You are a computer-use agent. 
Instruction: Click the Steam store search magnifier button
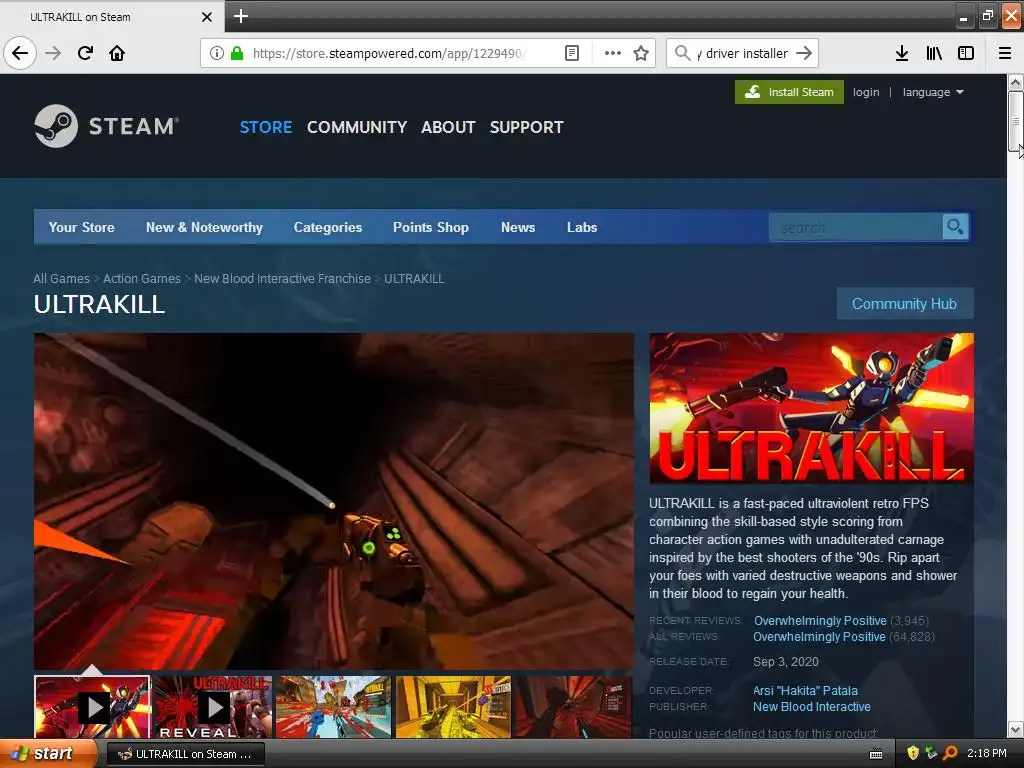(955, 227)
